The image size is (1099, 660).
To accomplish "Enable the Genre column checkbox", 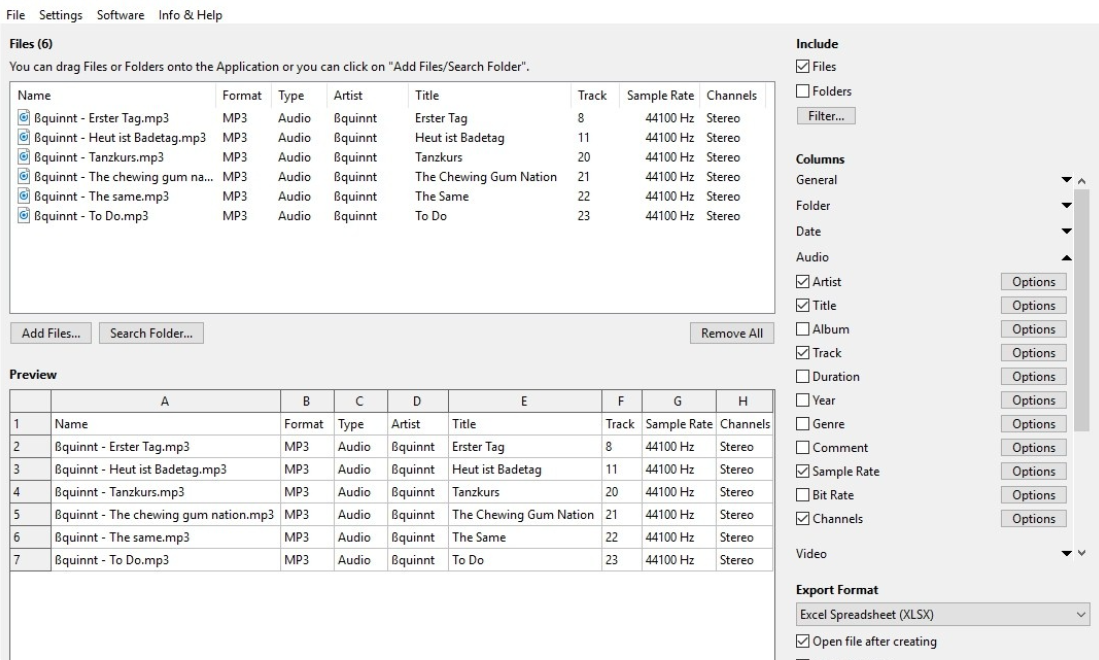I will click(x=803, y=424).
